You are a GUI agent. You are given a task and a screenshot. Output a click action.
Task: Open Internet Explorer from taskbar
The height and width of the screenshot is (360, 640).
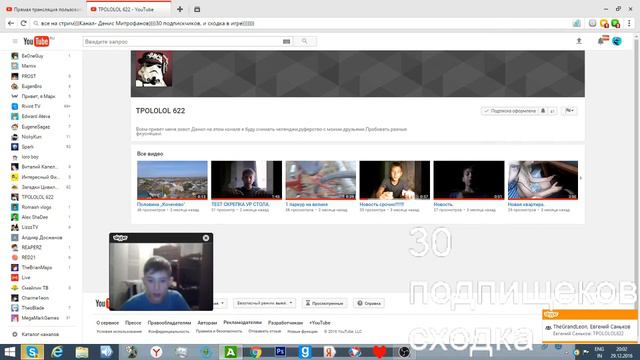tap(57, 352)
